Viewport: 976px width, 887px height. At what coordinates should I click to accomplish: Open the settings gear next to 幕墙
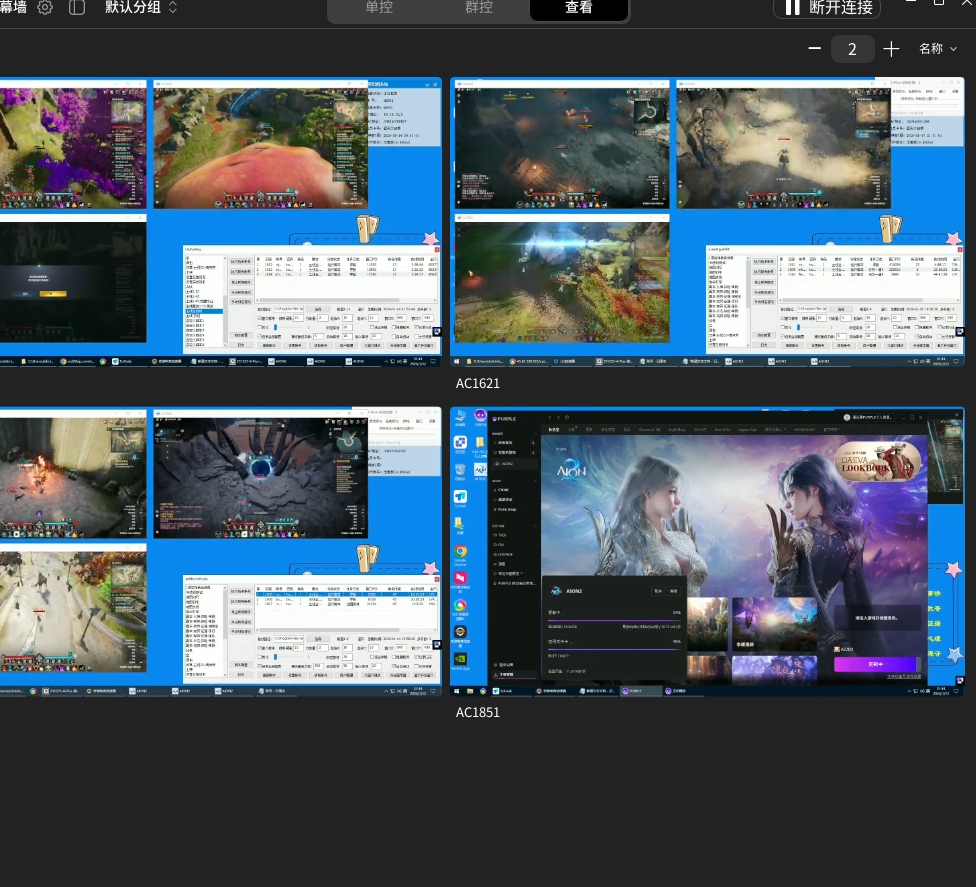point(45,7)
